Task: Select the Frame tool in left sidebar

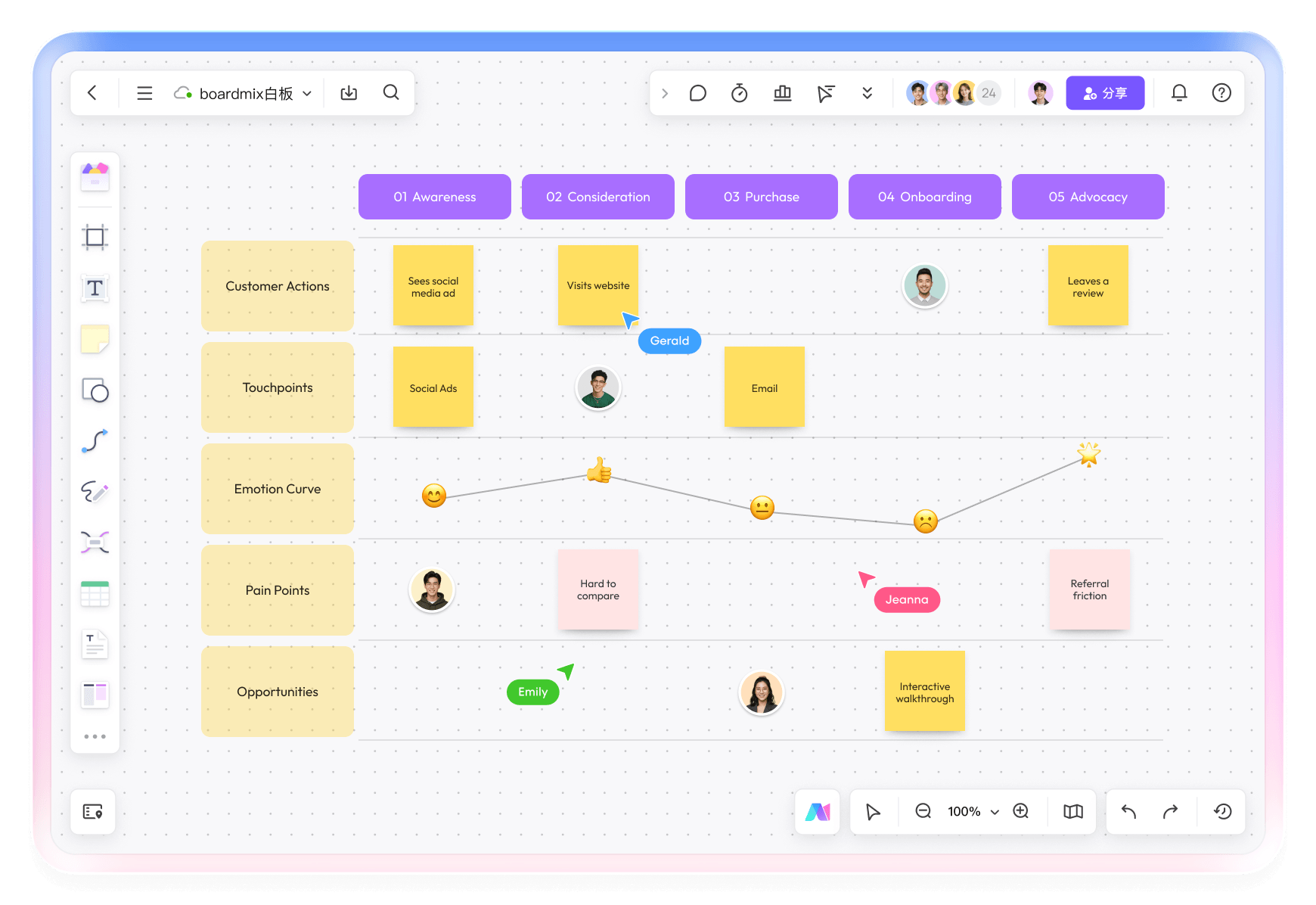Action: click(x=95, y=238)
